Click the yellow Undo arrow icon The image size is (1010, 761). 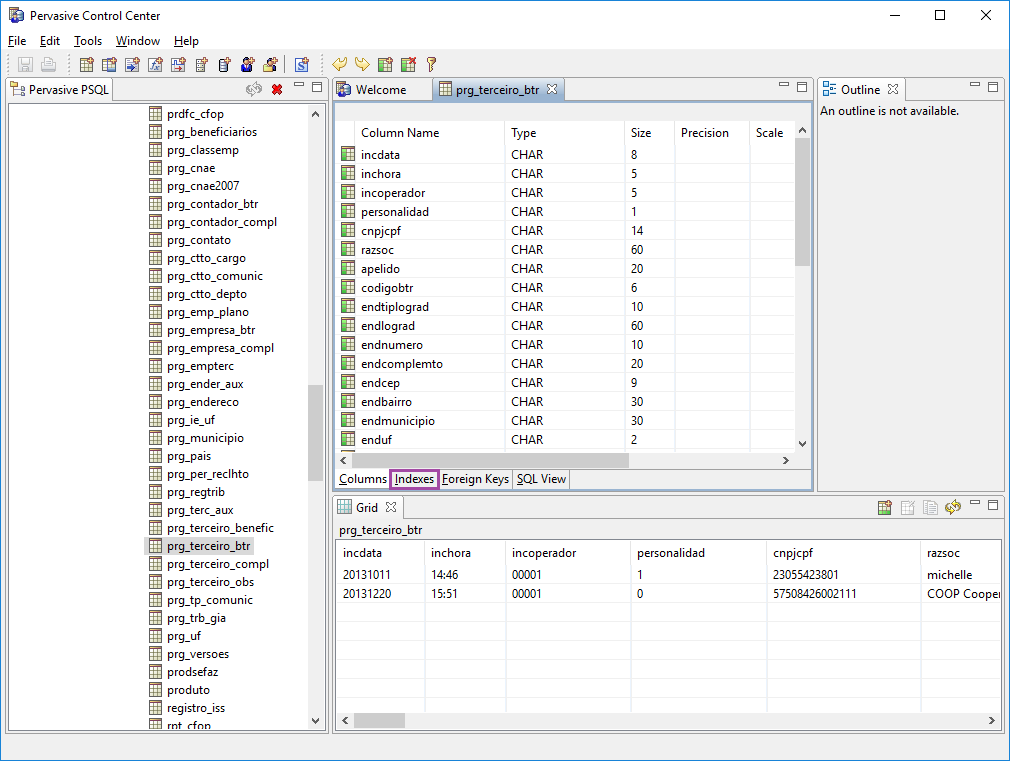click(339, 64)
